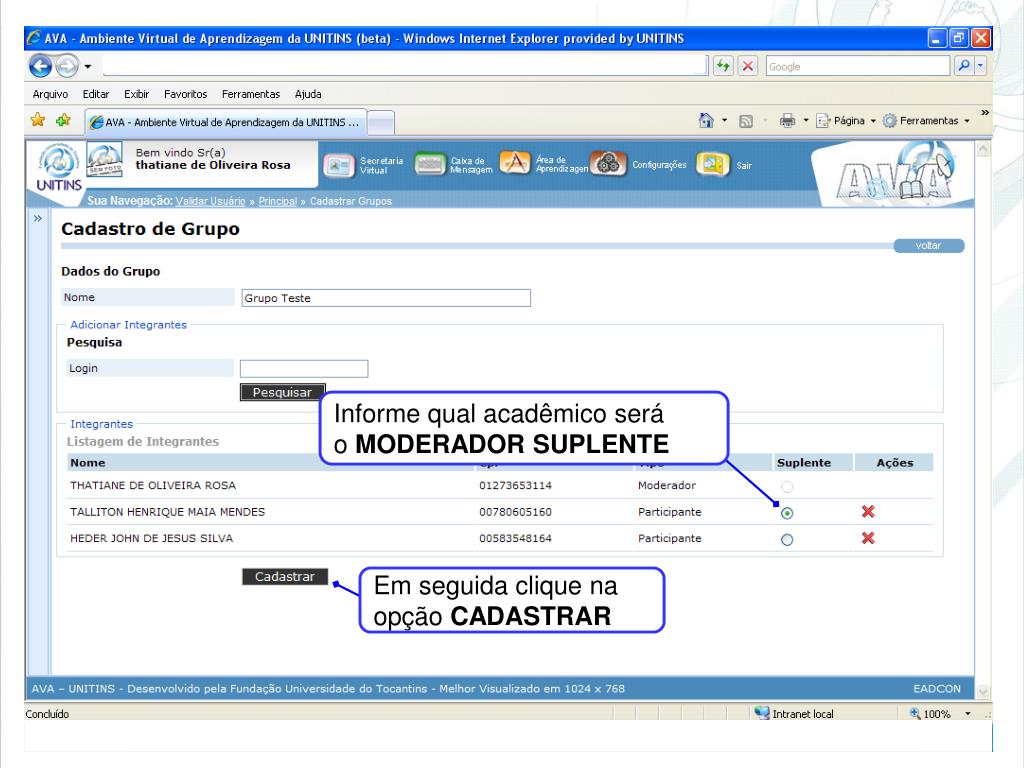Add to Favorites with star-plus icon
The width and height of the screenshot is (1024, 768).
tap(63, 120)
